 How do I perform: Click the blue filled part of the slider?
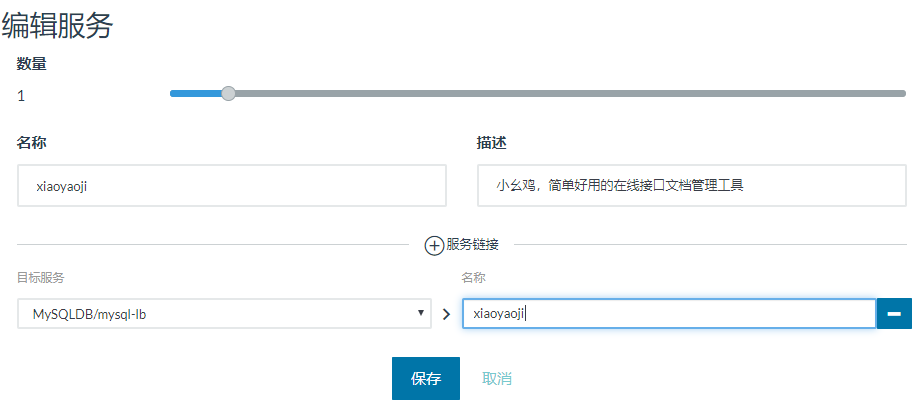196,93
